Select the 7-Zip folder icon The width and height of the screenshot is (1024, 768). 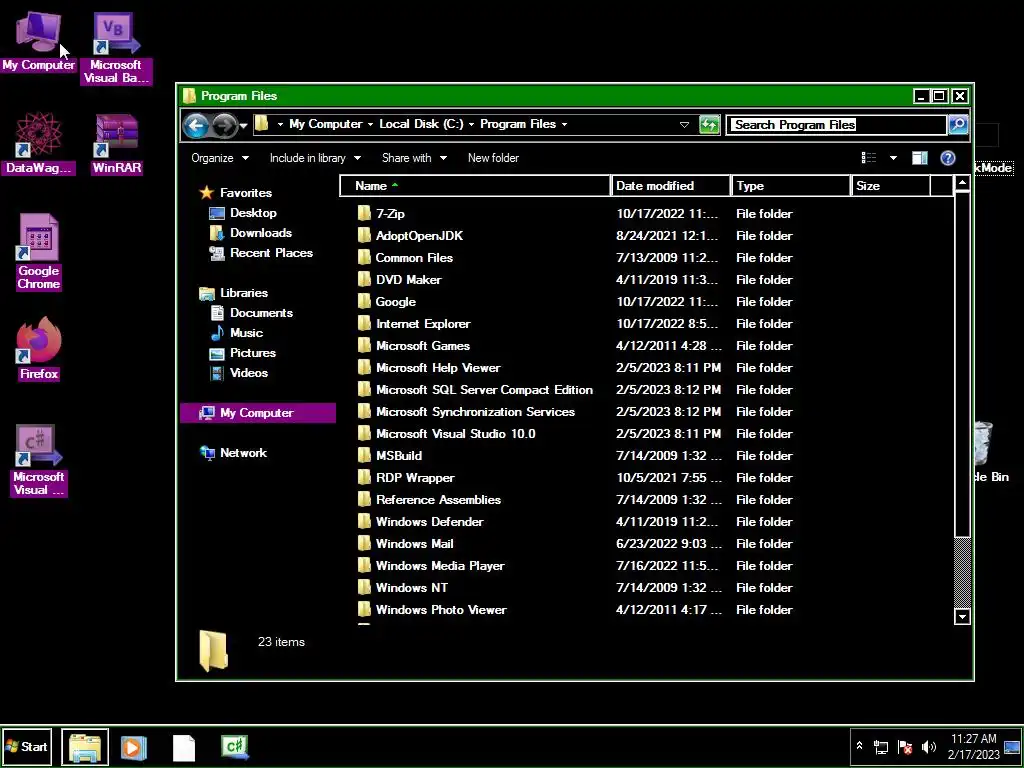pyautogui.click(x=364, y=214)
